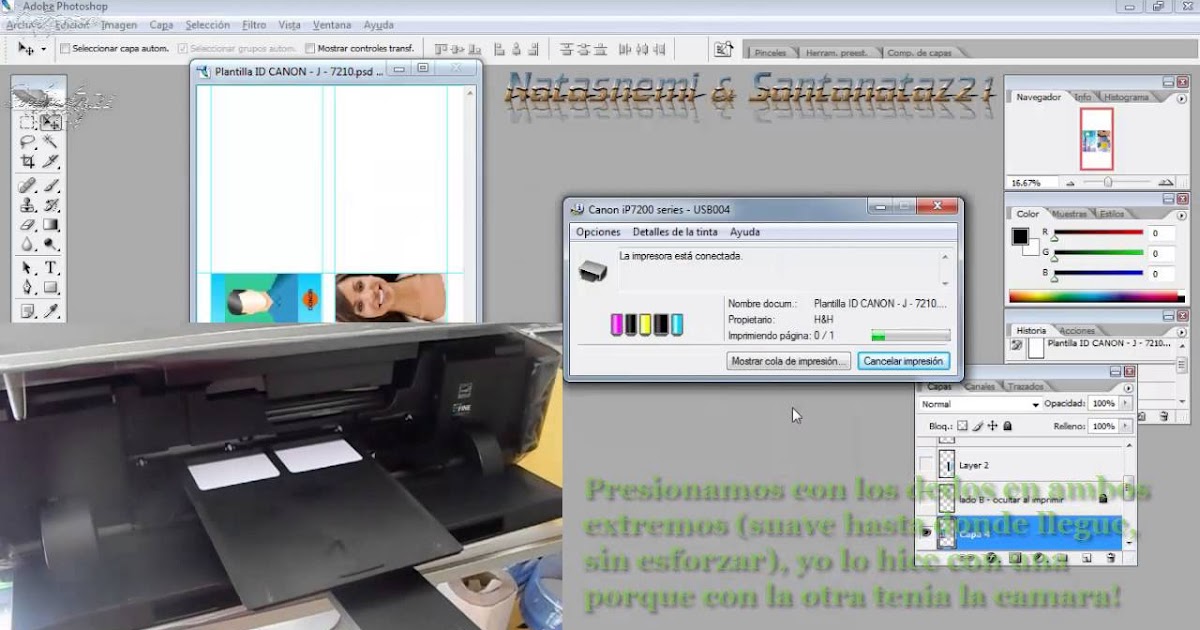Select the Magic Wand tool
The image size is (1200, 630).
click(x=51, y=142)
